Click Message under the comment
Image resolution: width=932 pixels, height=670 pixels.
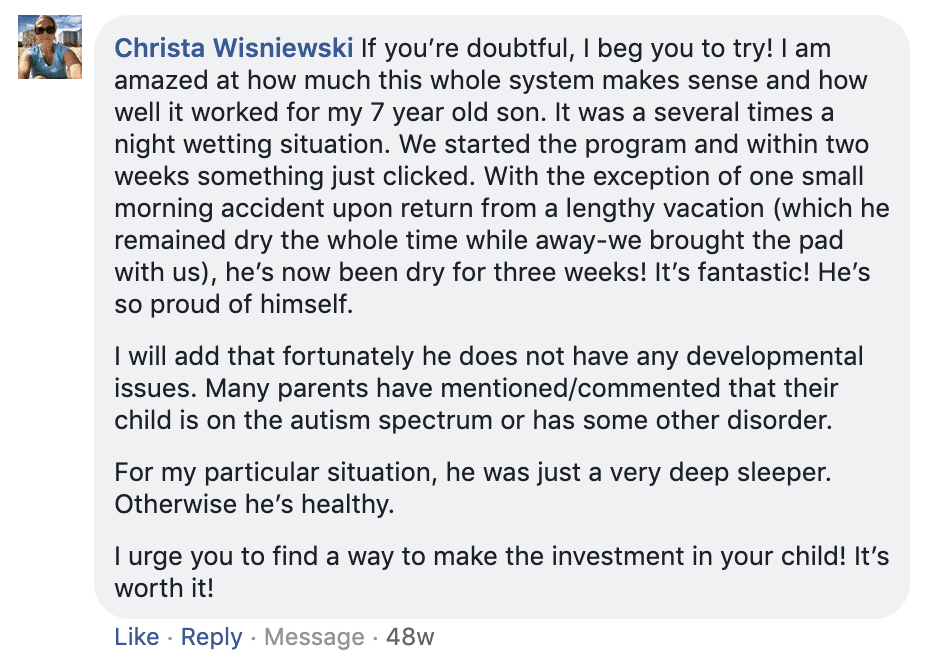pos(314,637)
